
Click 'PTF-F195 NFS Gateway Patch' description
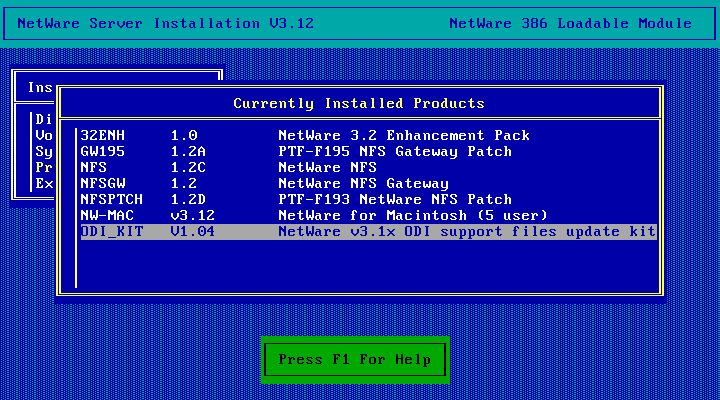coord(395,152)
